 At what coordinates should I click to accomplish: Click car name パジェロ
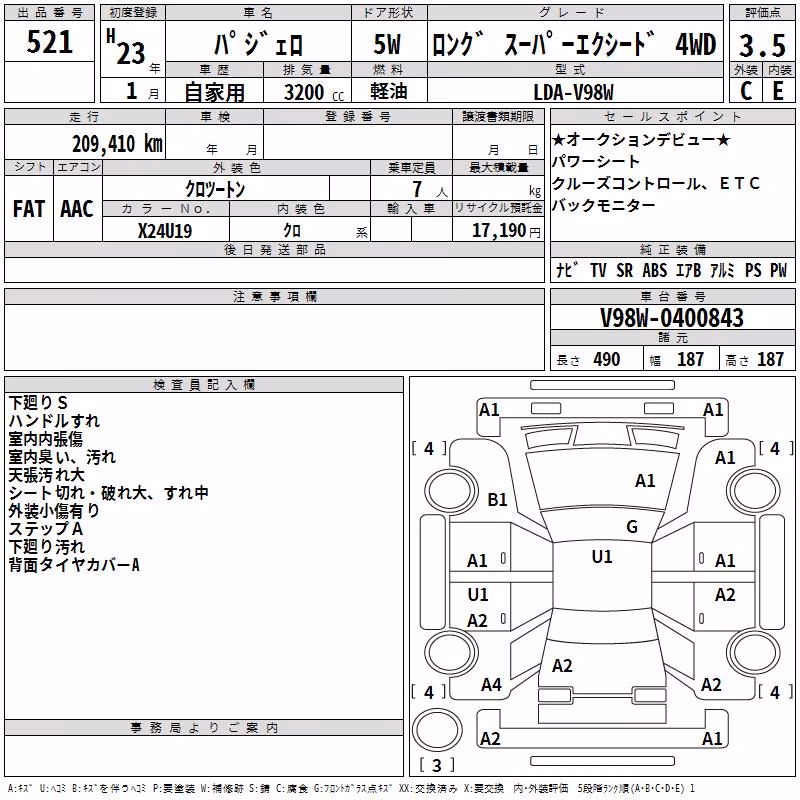[x=258, y=43]
